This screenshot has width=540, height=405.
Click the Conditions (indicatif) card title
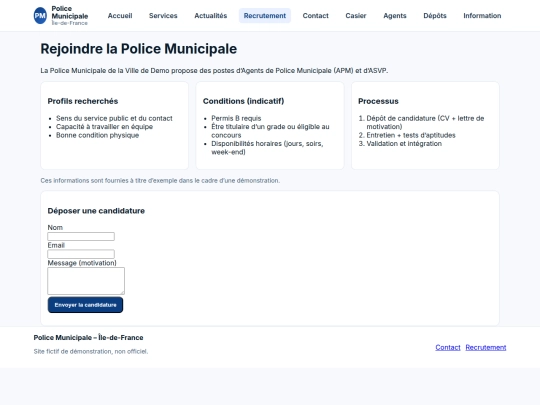coord(243,101)
